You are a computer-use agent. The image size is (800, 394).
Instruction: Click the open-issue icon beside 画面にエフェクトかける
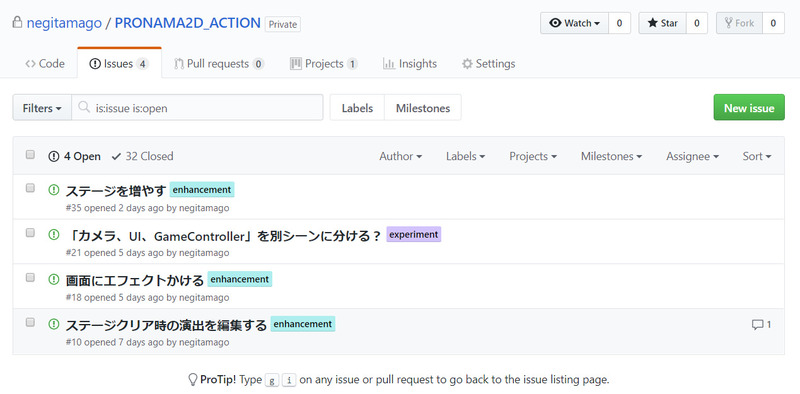(54, 279)
